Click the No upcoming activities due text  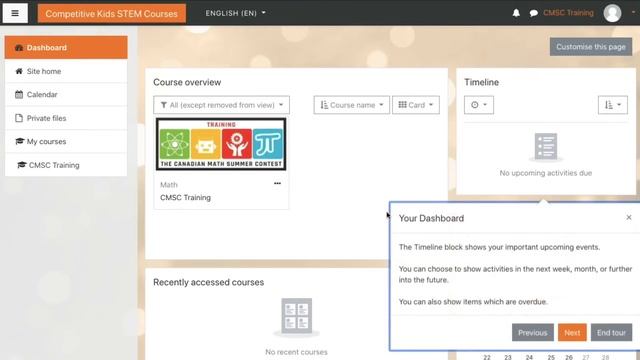[x=546, y=173]
